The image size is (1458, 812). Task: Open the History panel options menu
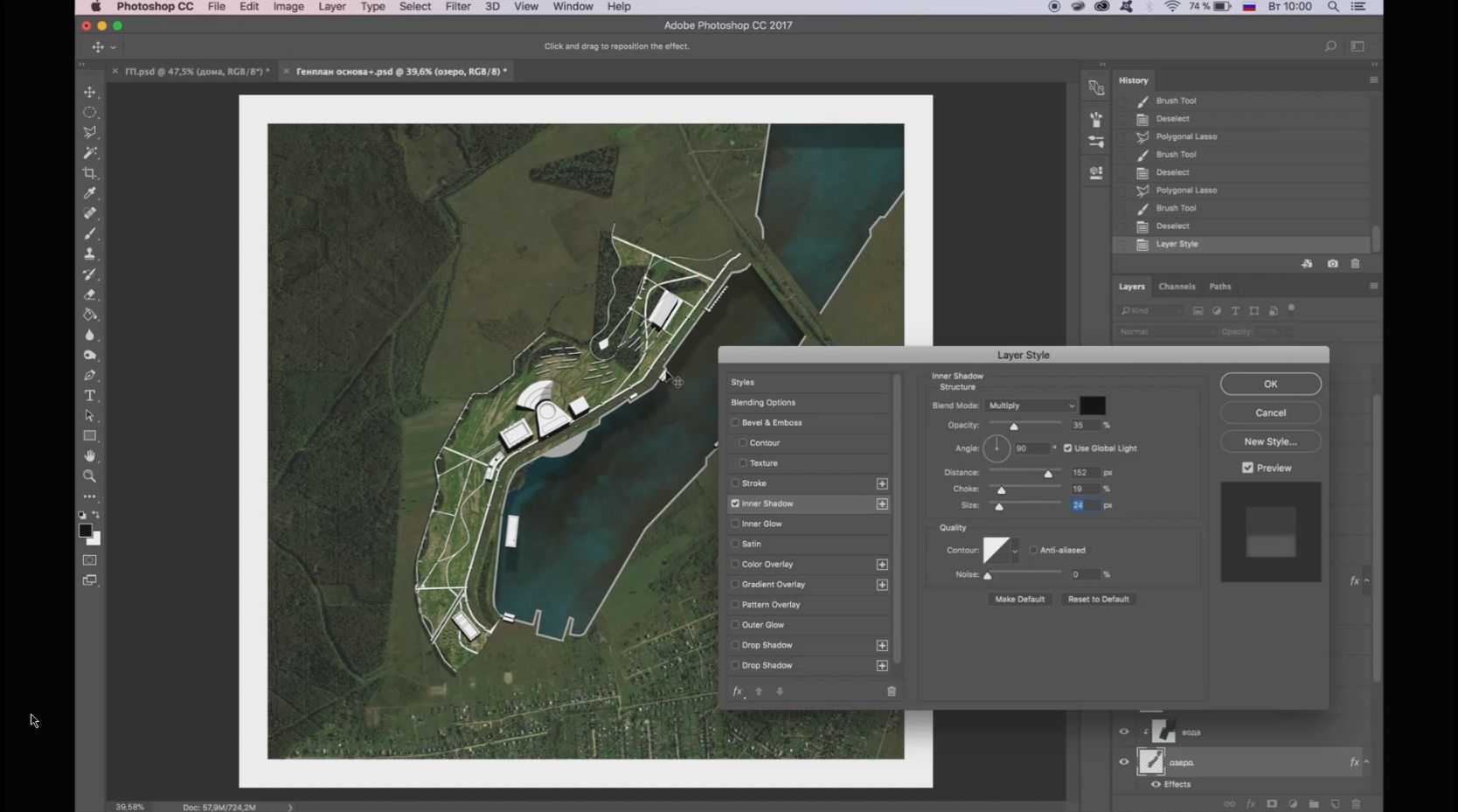(1373, 80)
